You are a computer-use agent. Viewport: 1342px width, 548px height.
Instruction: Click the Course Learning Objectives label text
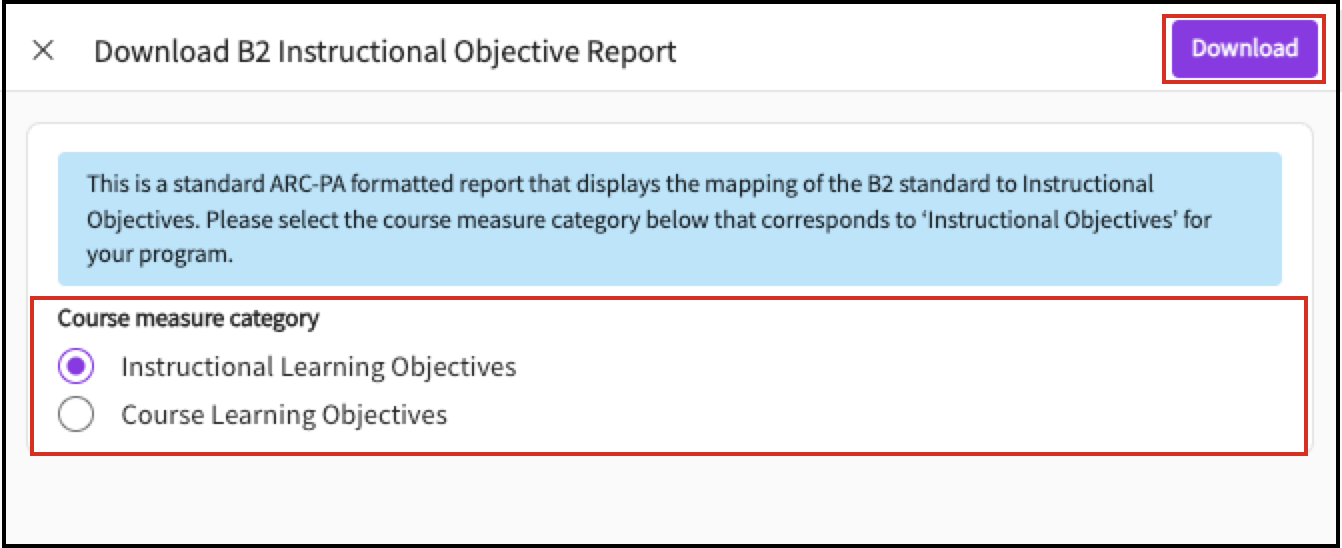[284, 414]
